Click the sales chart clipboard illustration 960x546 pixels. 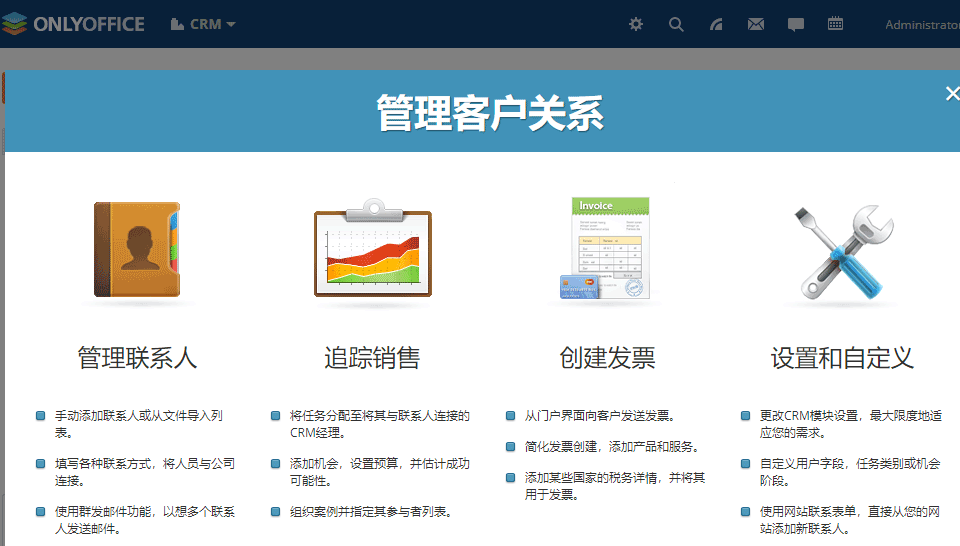coord(372,250)
